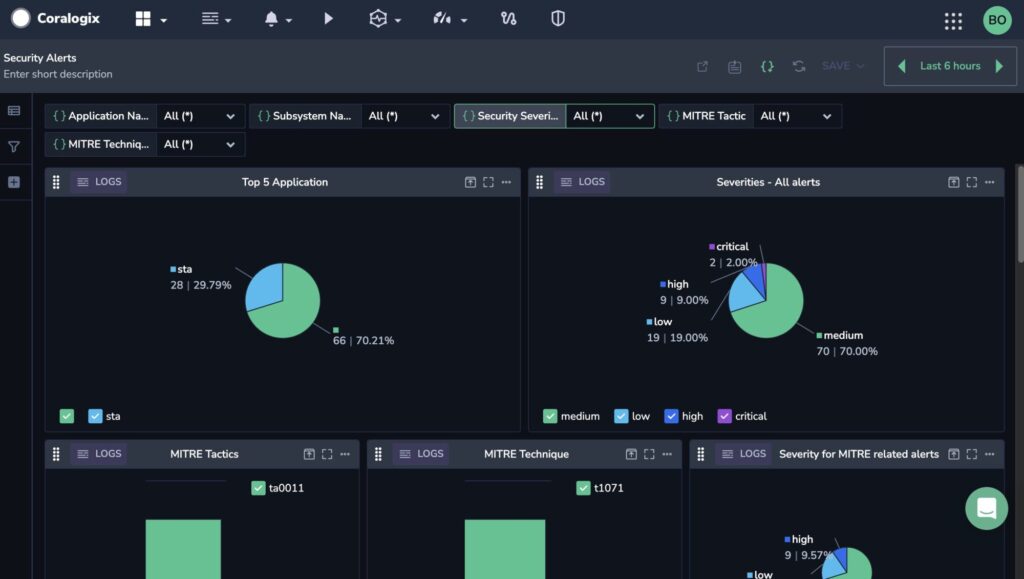Open the MITRE Tactic filter dropdown
1024x579 pixels.
797,116
